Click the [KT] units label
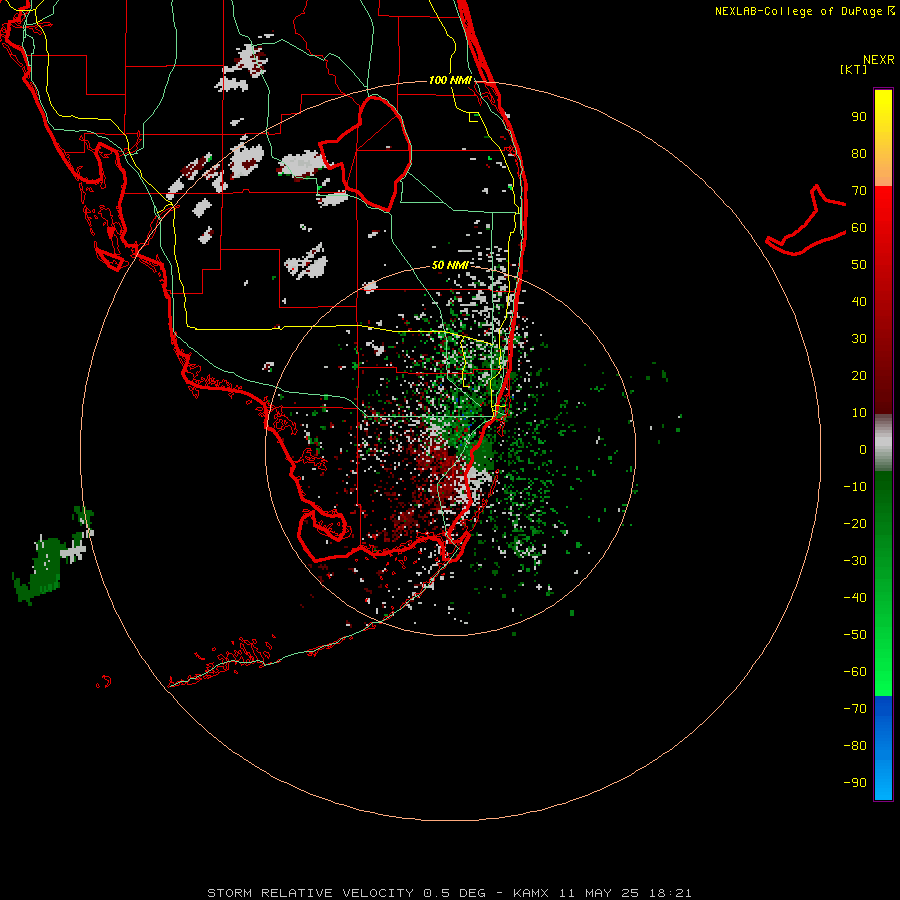The height and width of the screenshot is (900, 900). tap(854, 69)
